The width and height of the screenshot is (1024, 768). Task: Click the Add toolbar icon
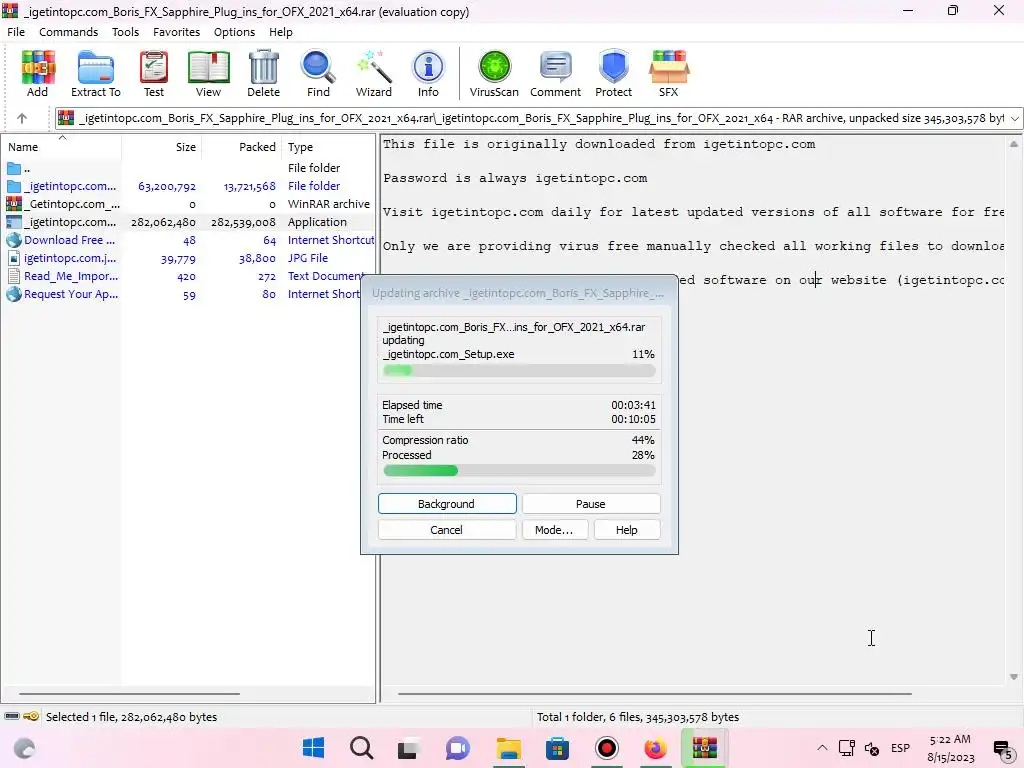(38, 74)
